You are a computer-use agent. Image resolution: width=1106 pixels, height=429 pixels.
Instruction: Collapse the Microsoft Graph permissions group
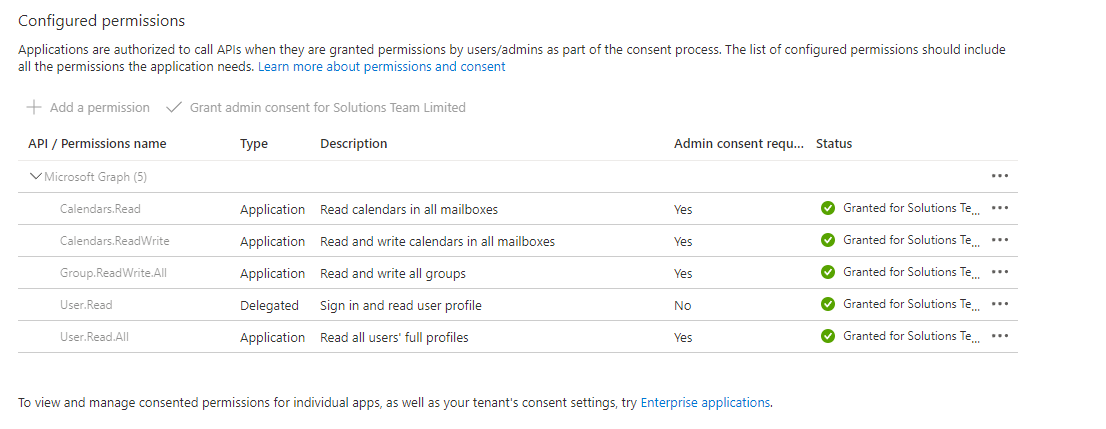click(36, 177)
